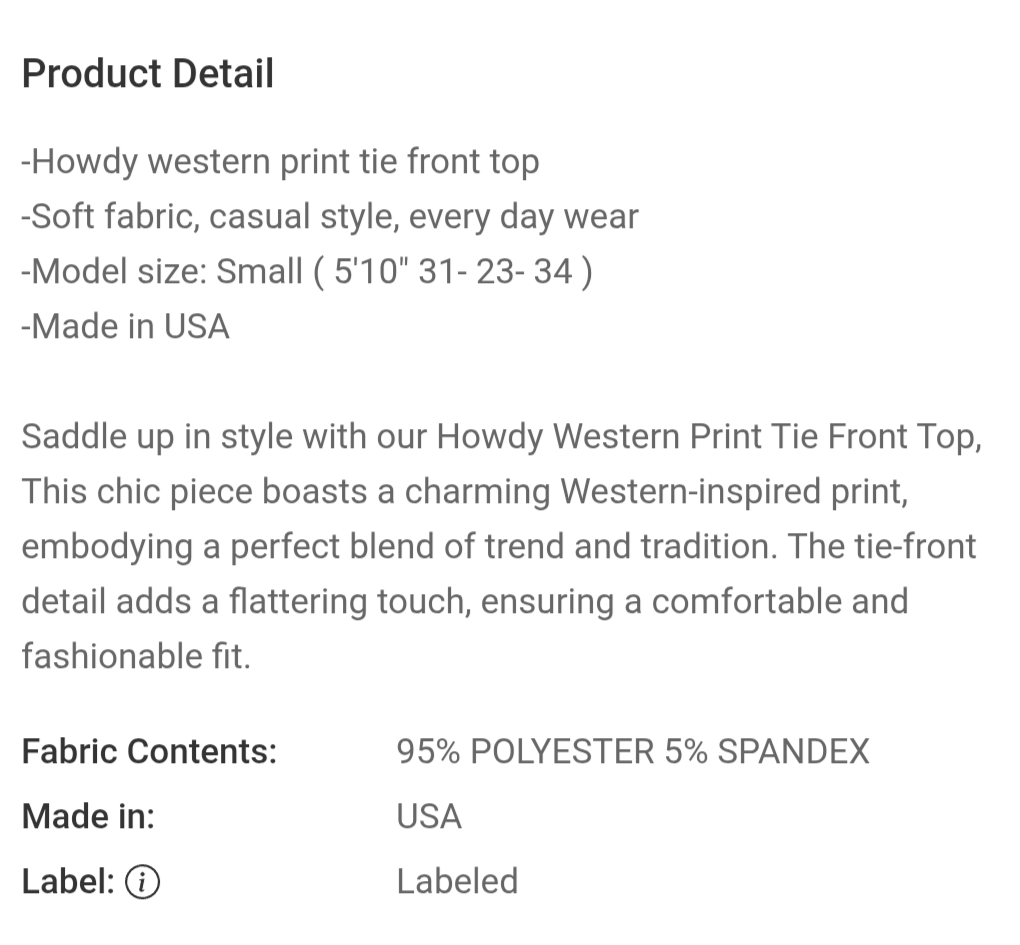Click the Saddle up in style sentence
This screenshot has width=1020, height=945.
502,436
